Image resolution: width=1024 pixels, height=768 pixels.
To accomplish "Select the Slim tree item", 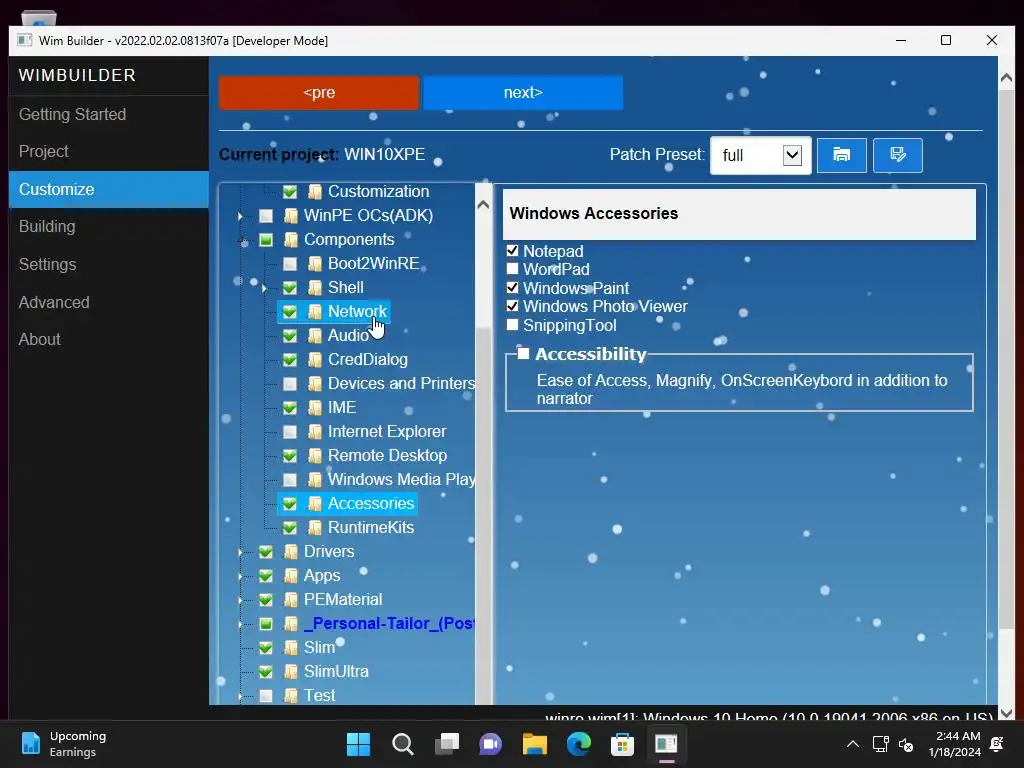I will (319, 648).
